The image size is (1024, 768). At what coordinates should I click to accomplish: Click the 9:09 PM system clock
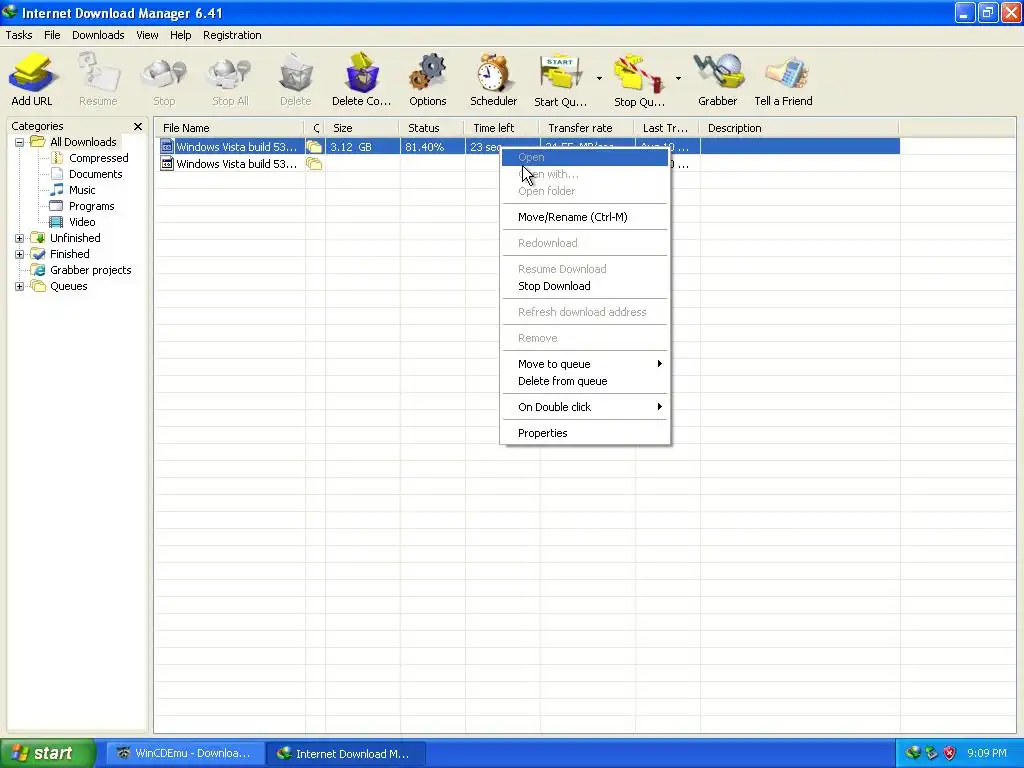[987, 753]
